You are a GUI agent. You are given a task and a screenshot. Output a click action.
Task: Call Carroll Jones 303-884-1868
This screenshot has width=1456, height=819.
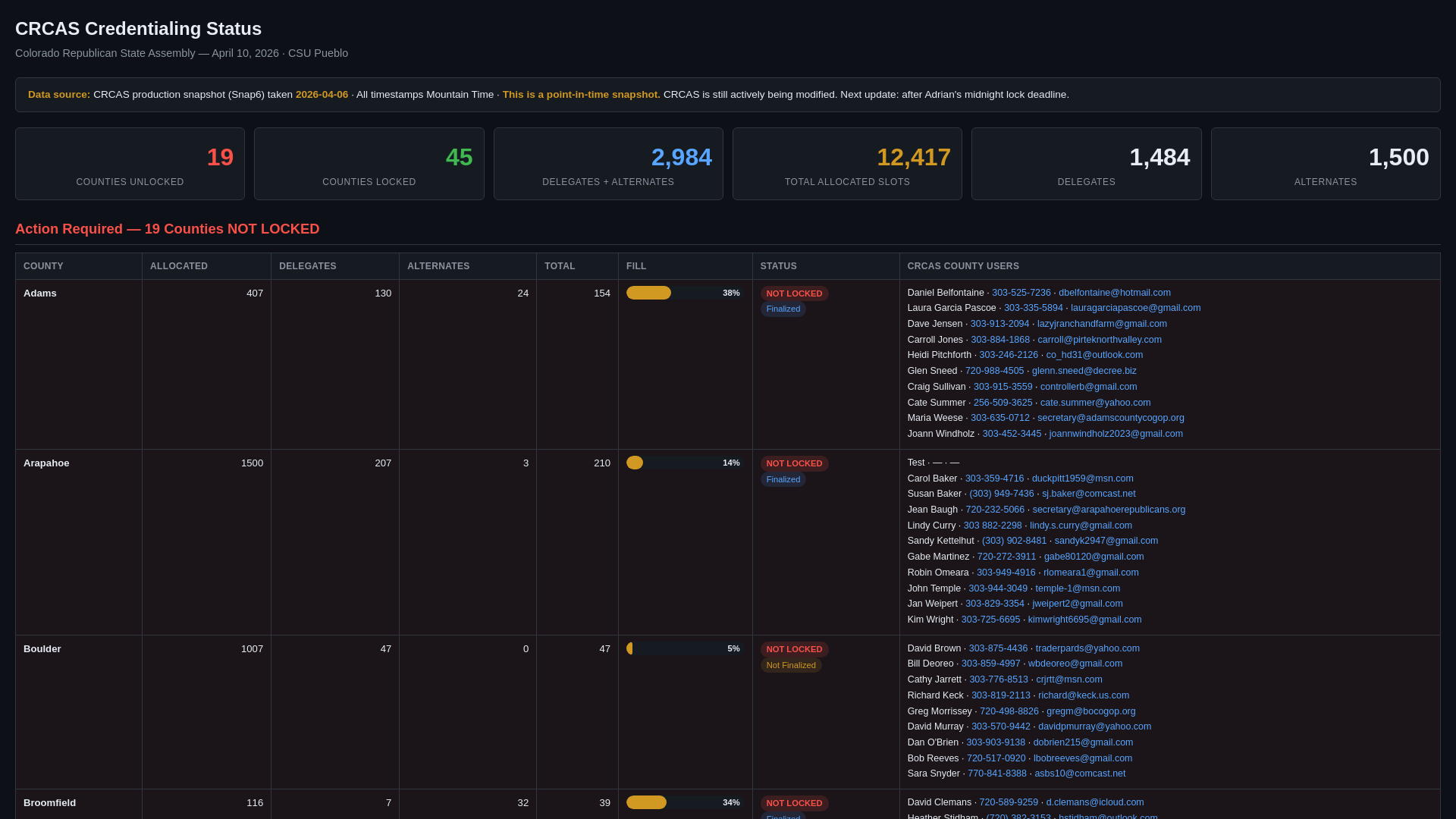(1000, 340)
